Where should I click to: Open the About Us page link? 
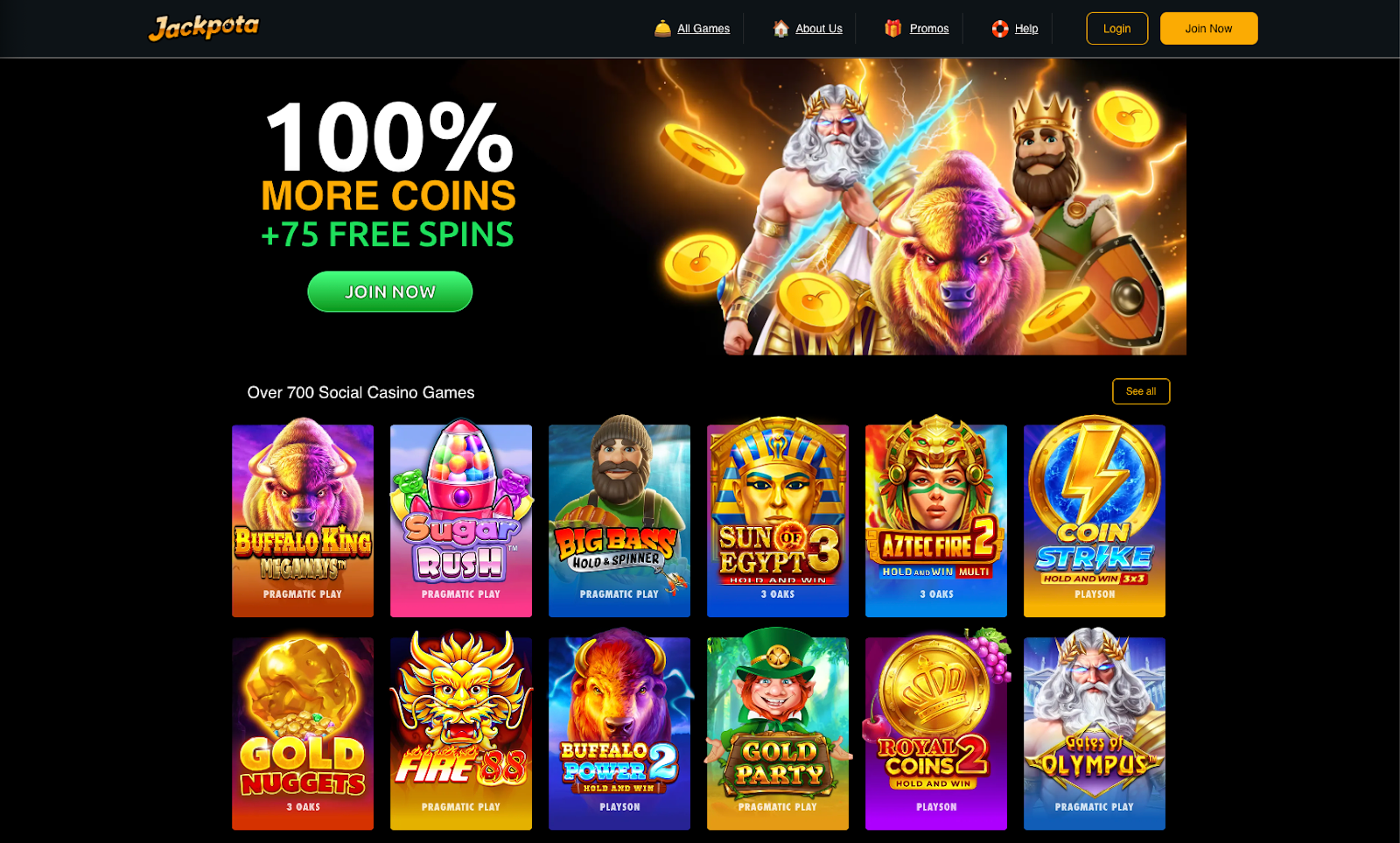click(x=819, y=29)
